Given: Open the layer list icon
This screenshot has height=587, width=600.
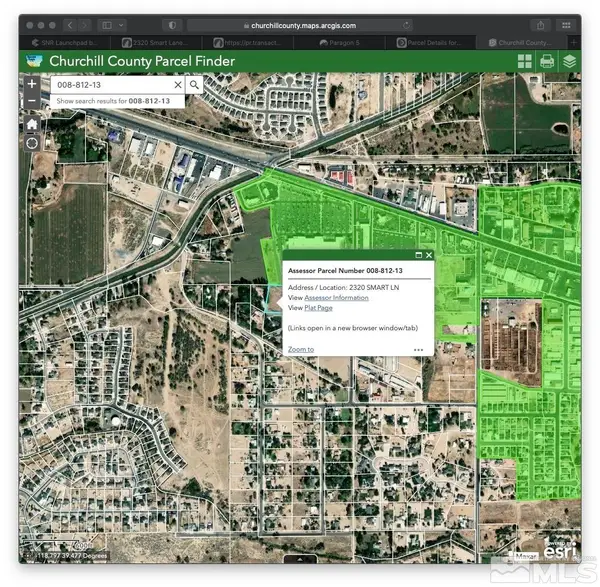Looking at the screenshot, I should [x=569, y=62].
